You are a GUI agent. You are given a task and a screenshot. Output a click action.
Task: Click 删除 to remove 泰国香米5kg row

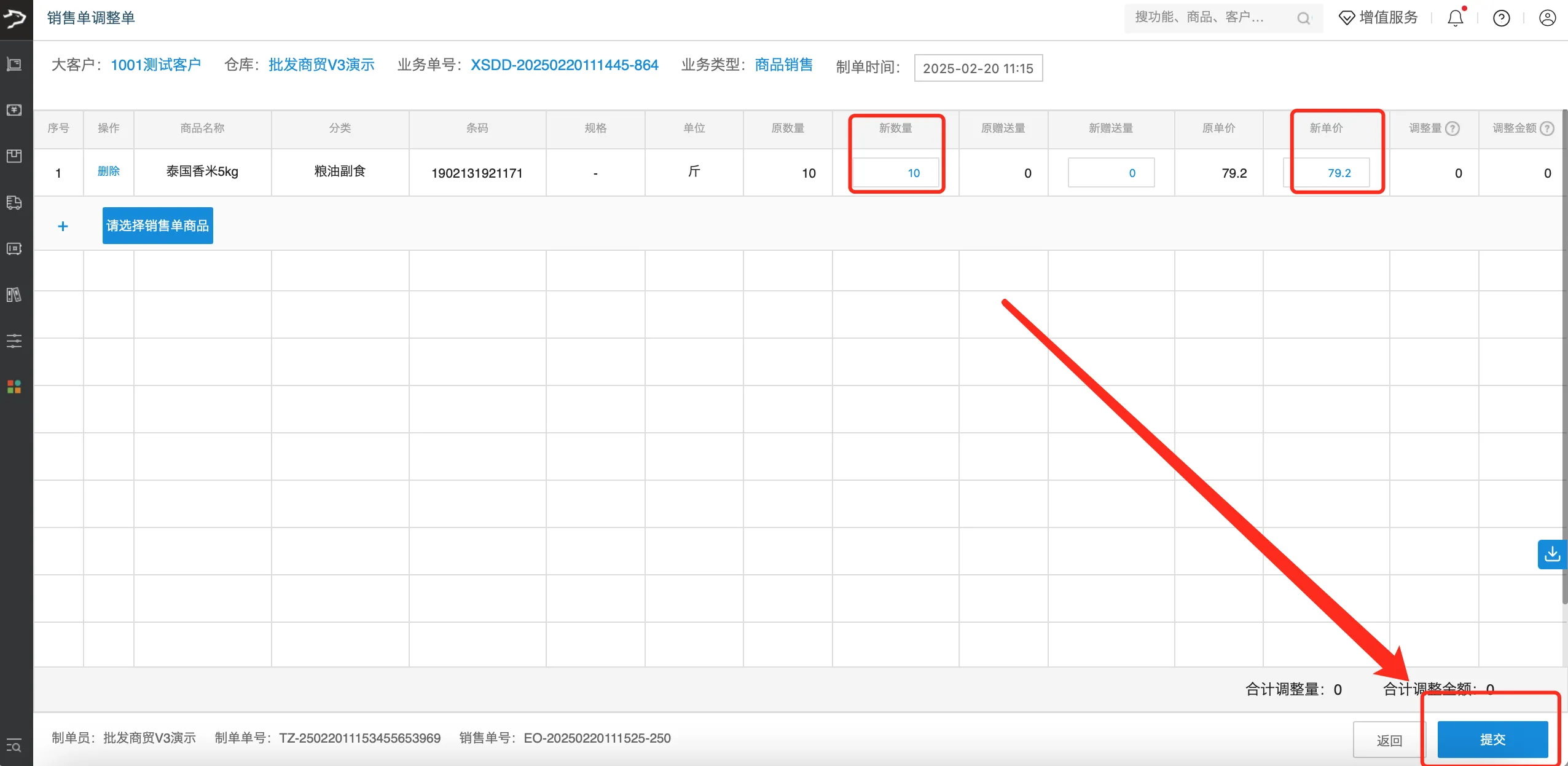pyautogui.click(x=108, y=172)
